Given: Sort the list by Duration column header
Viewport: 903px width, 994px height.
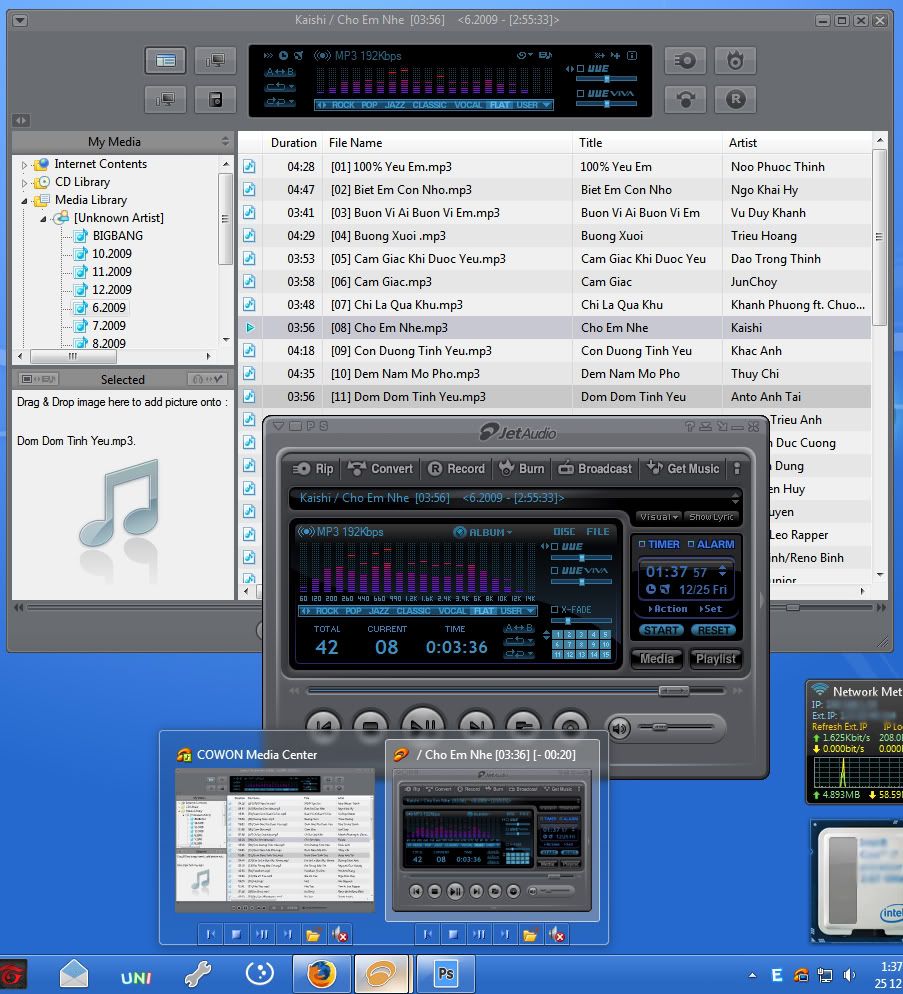Looking at the screenshot, I should (x=293, y=143).
